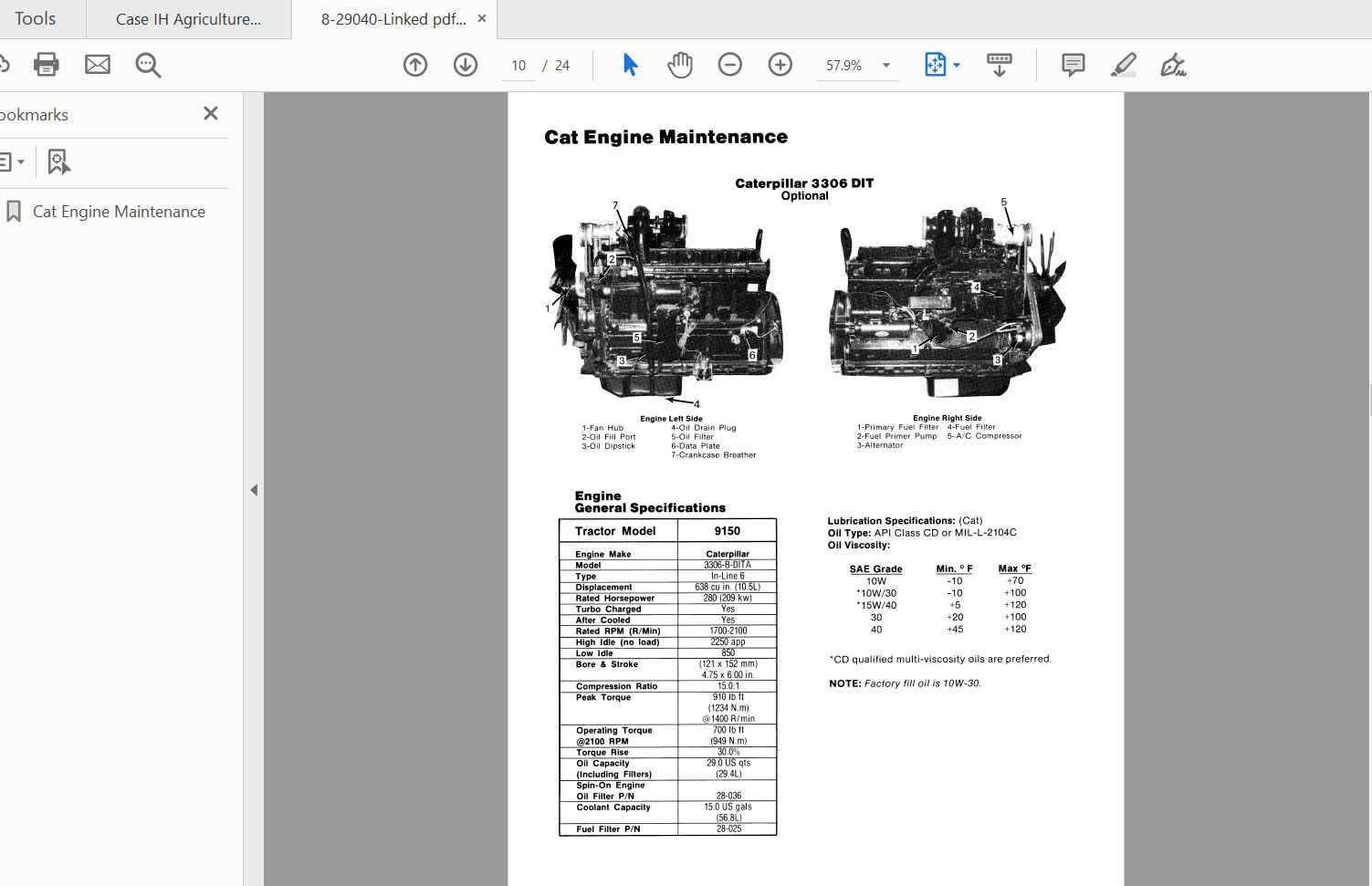The width and height of the screenshot is (1372, 886).
Task: Open the Sign document tool
Action: [x=1173, y=65]
